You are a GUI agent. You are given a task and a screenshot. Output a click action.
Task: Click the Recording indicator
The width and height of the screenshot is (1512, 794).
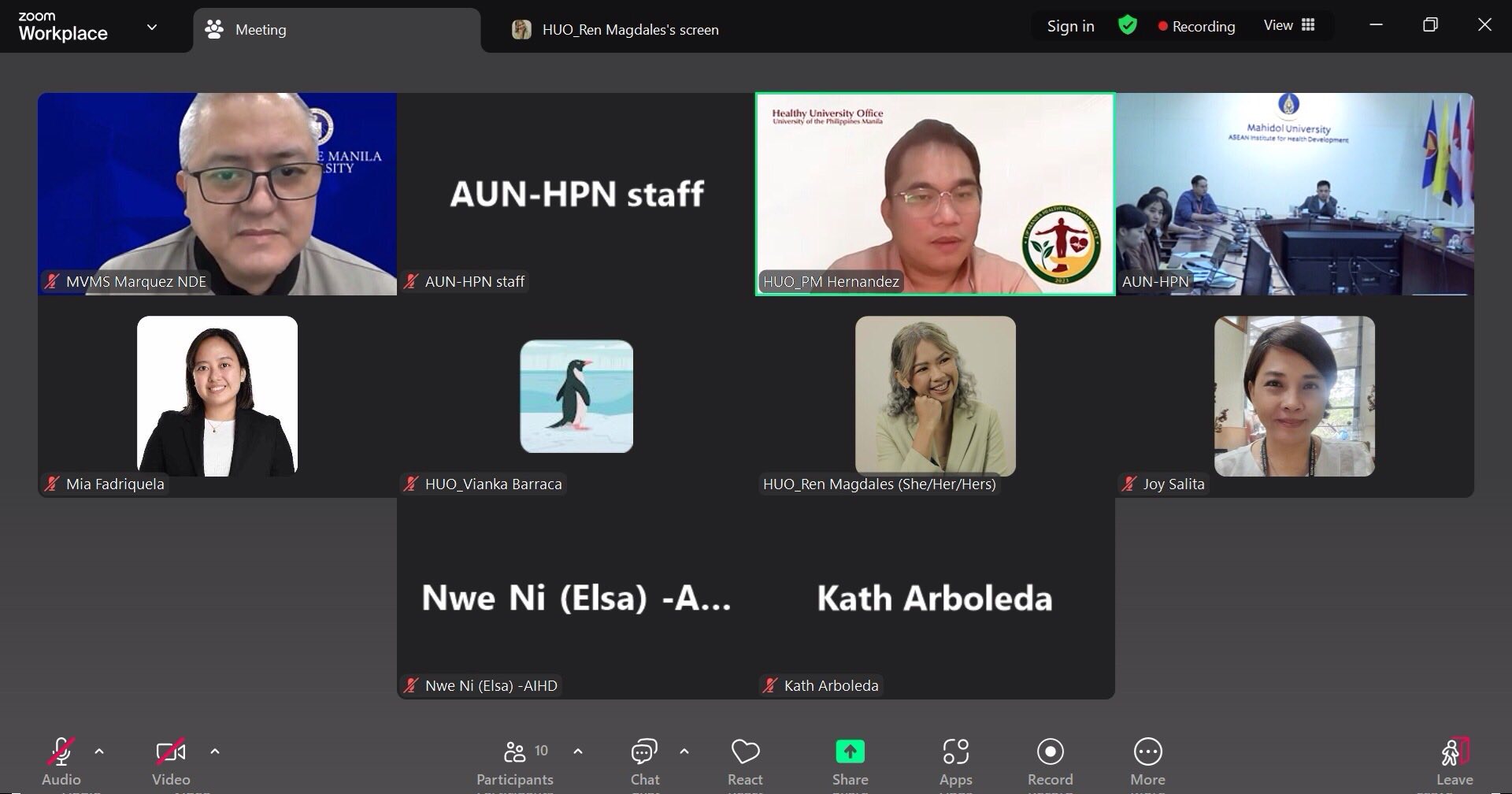click(1196, 26)
